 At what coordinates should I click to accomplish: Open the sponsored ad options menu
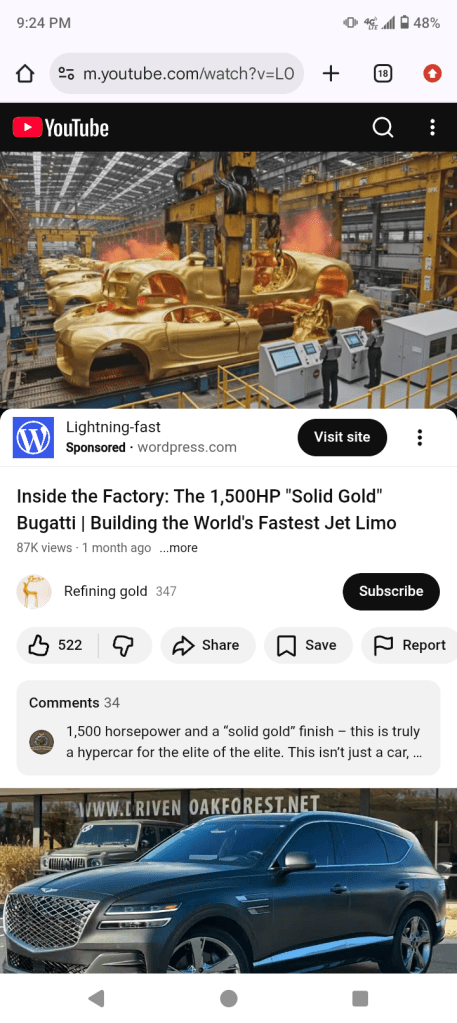pos(420,438)
